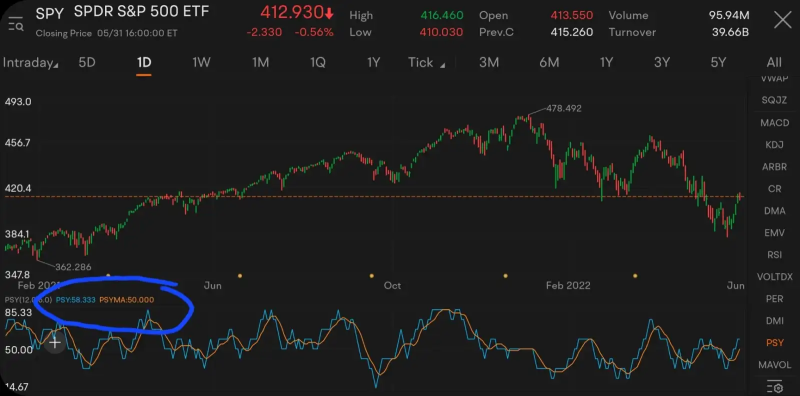Expand the Intraday interval dropdown
Image resolution: width=800 pixels, height=396 pixels.
point(30,63)
